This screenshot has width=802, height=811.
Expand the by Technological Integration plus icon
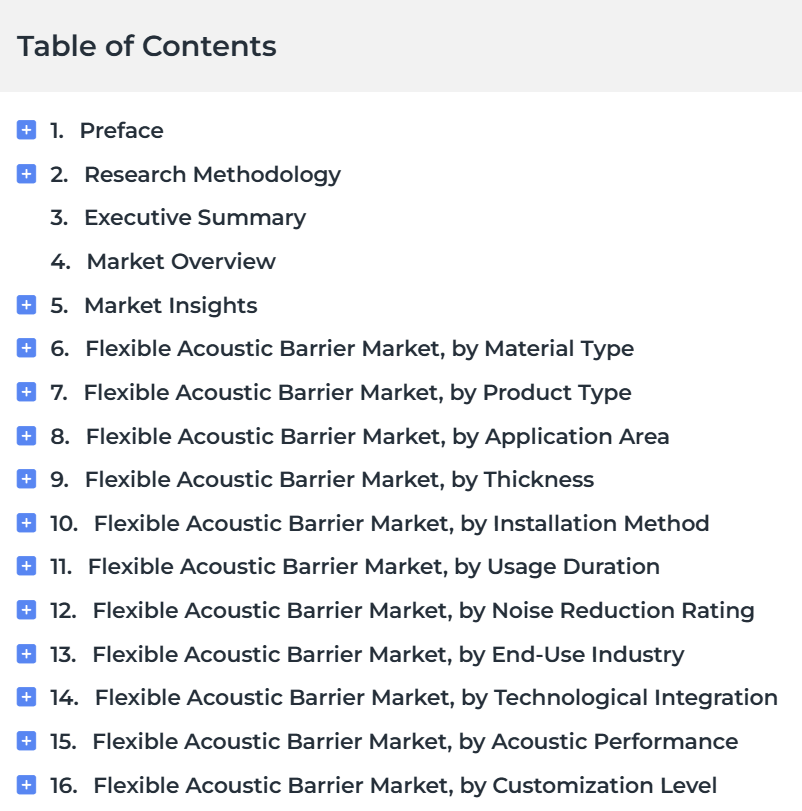click(x=26, y=697)
